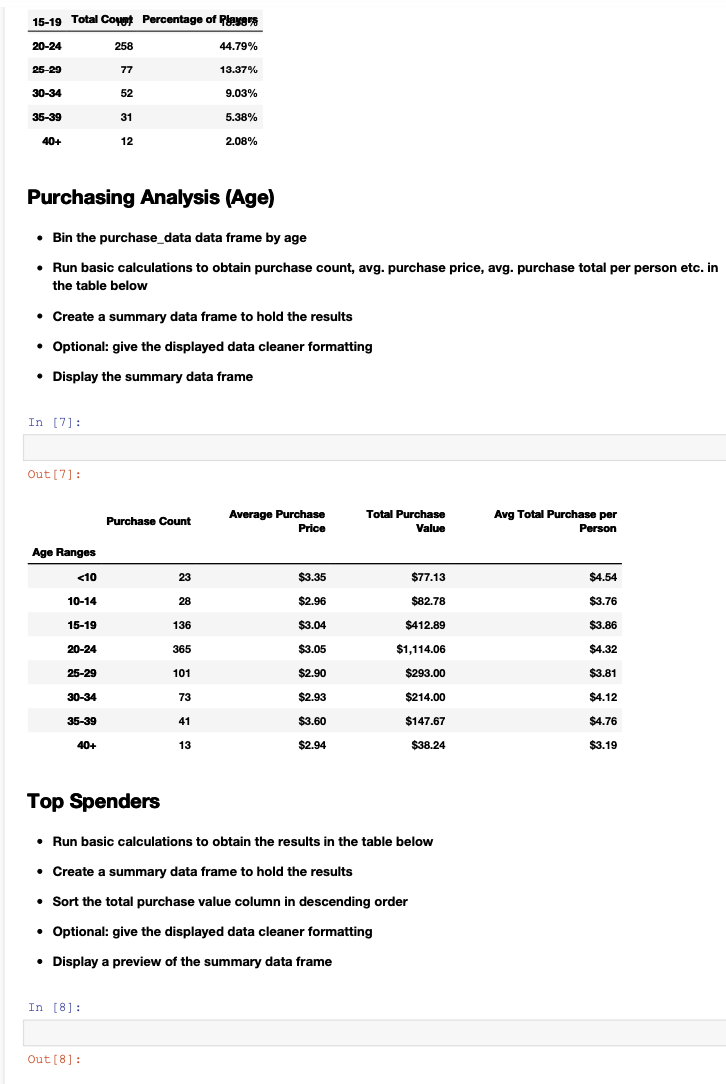Focus the empty In [8] code cell
This screenshot has height=1084, width=726.
[374, 1032]
